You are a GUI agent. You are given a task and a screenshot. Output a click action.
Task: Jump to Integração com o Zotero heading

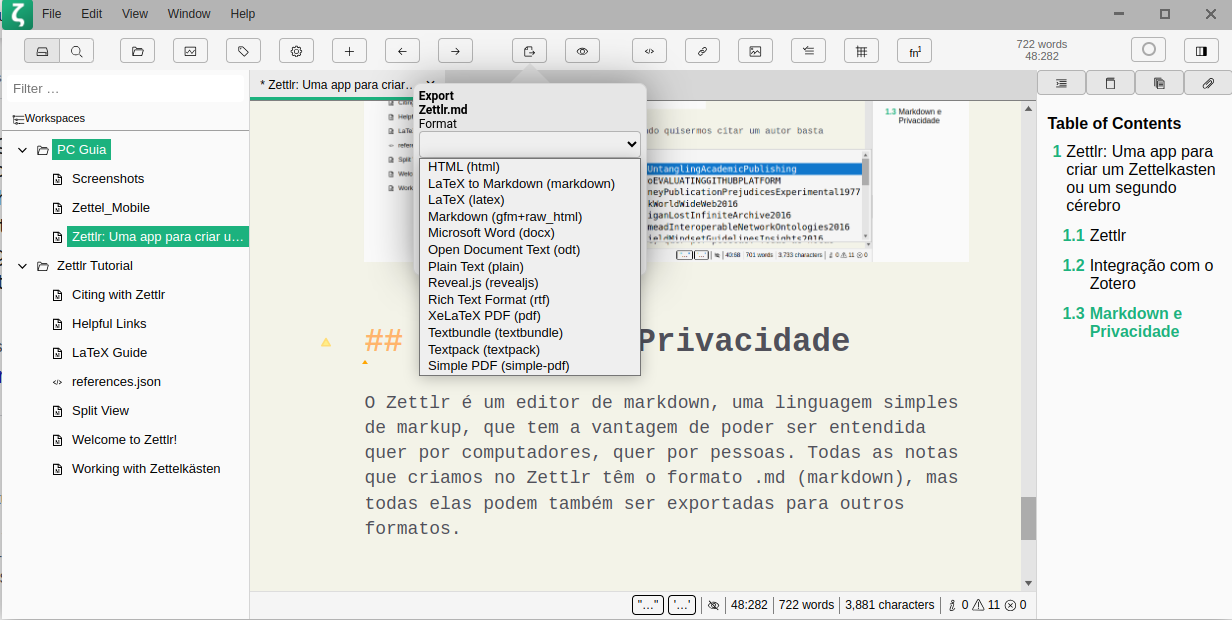[1151, 274]
